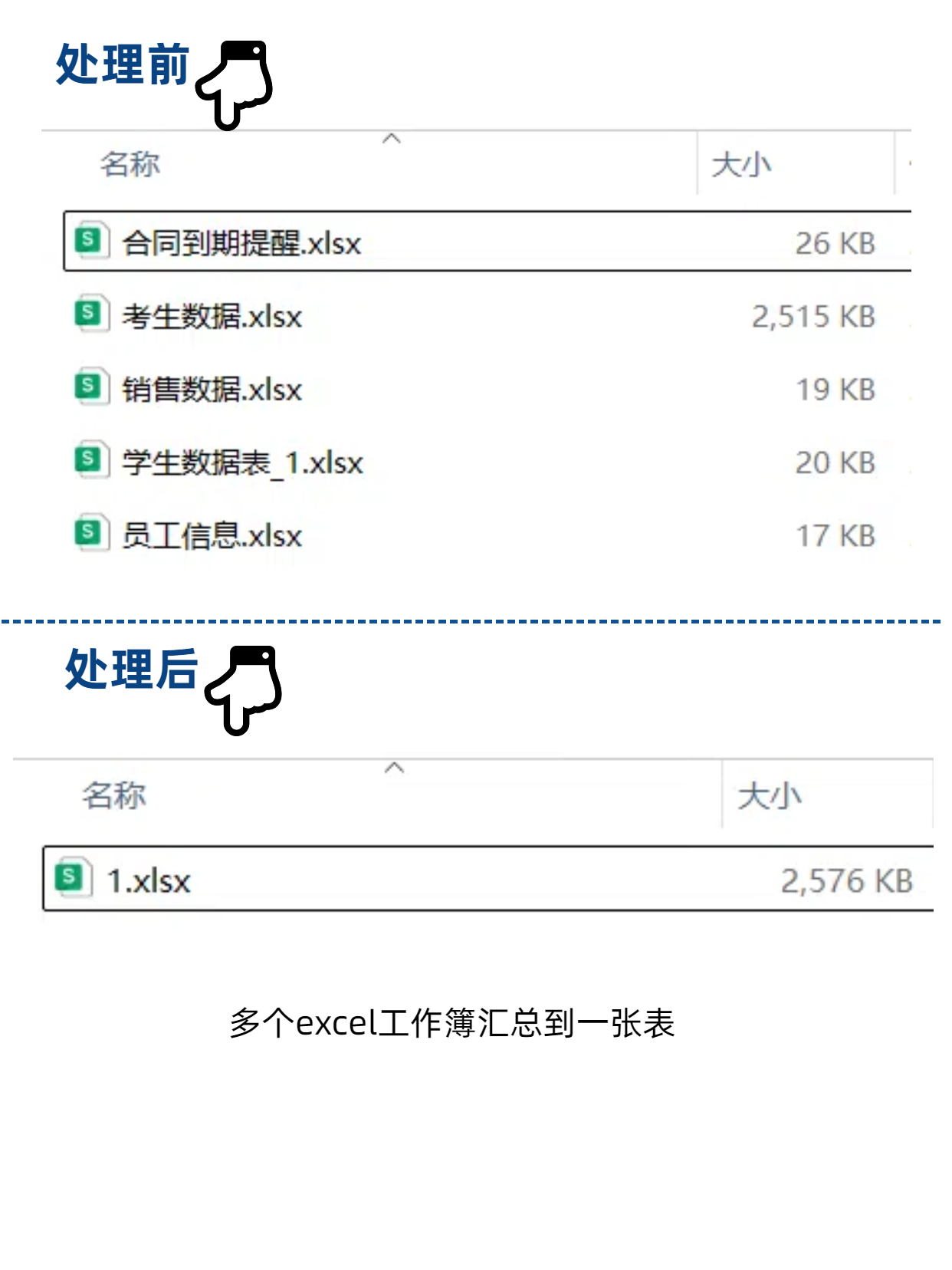Click the bottom 名称 column header
The width and height of the screenshot is (952, 1270).
pyautogui.click(x=114, y=795)
